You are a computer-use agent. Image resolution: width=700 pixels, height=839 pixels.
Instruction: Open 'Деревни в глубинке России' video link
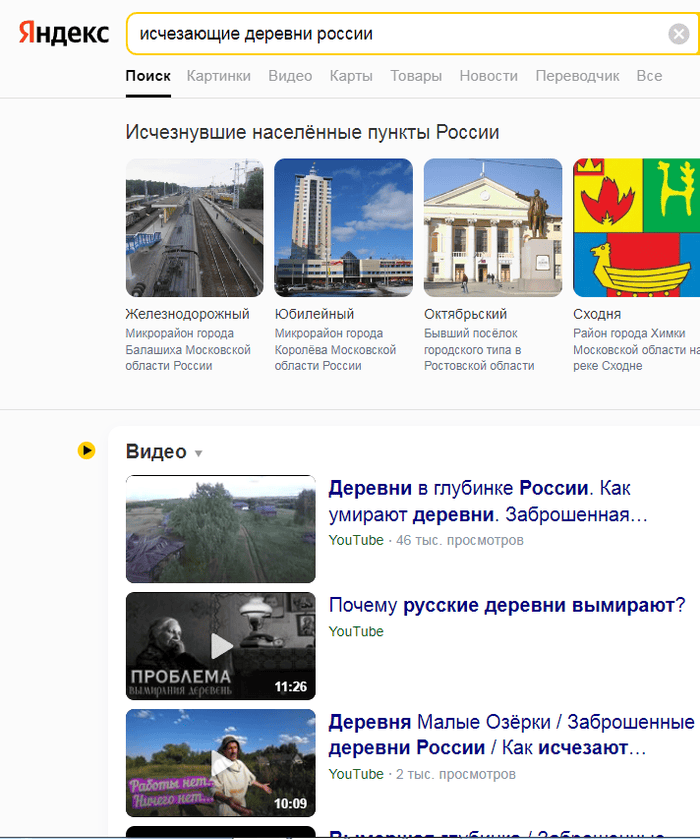(488, 501)
